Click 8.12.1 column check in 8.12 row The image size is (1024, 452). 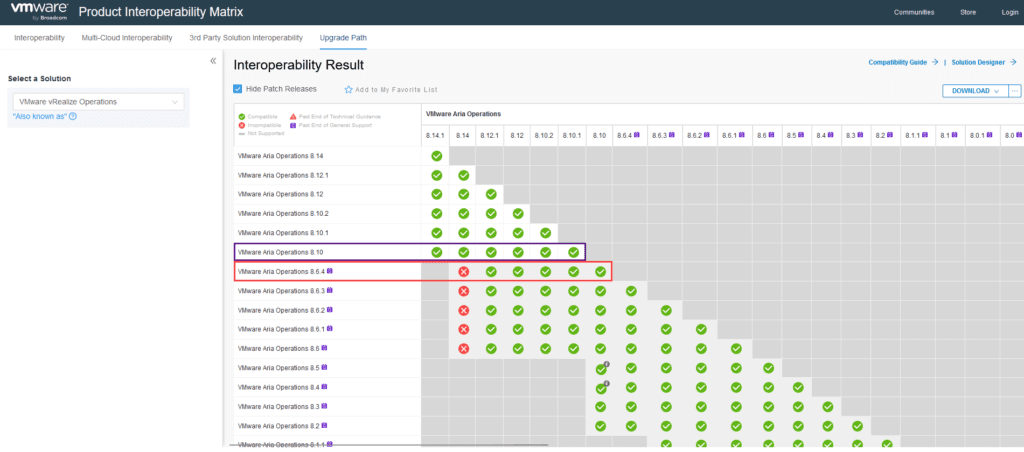[x=491, y=194]
